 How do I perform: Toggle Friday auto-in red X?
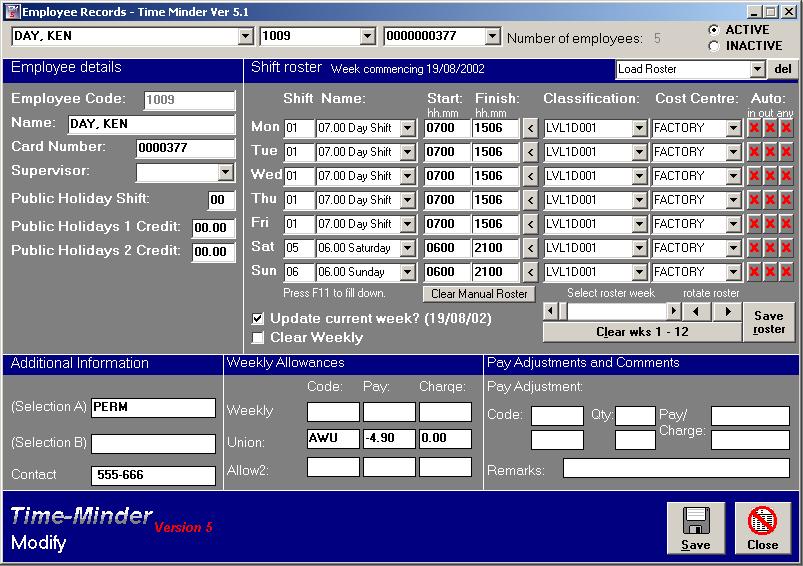point(754,224)
